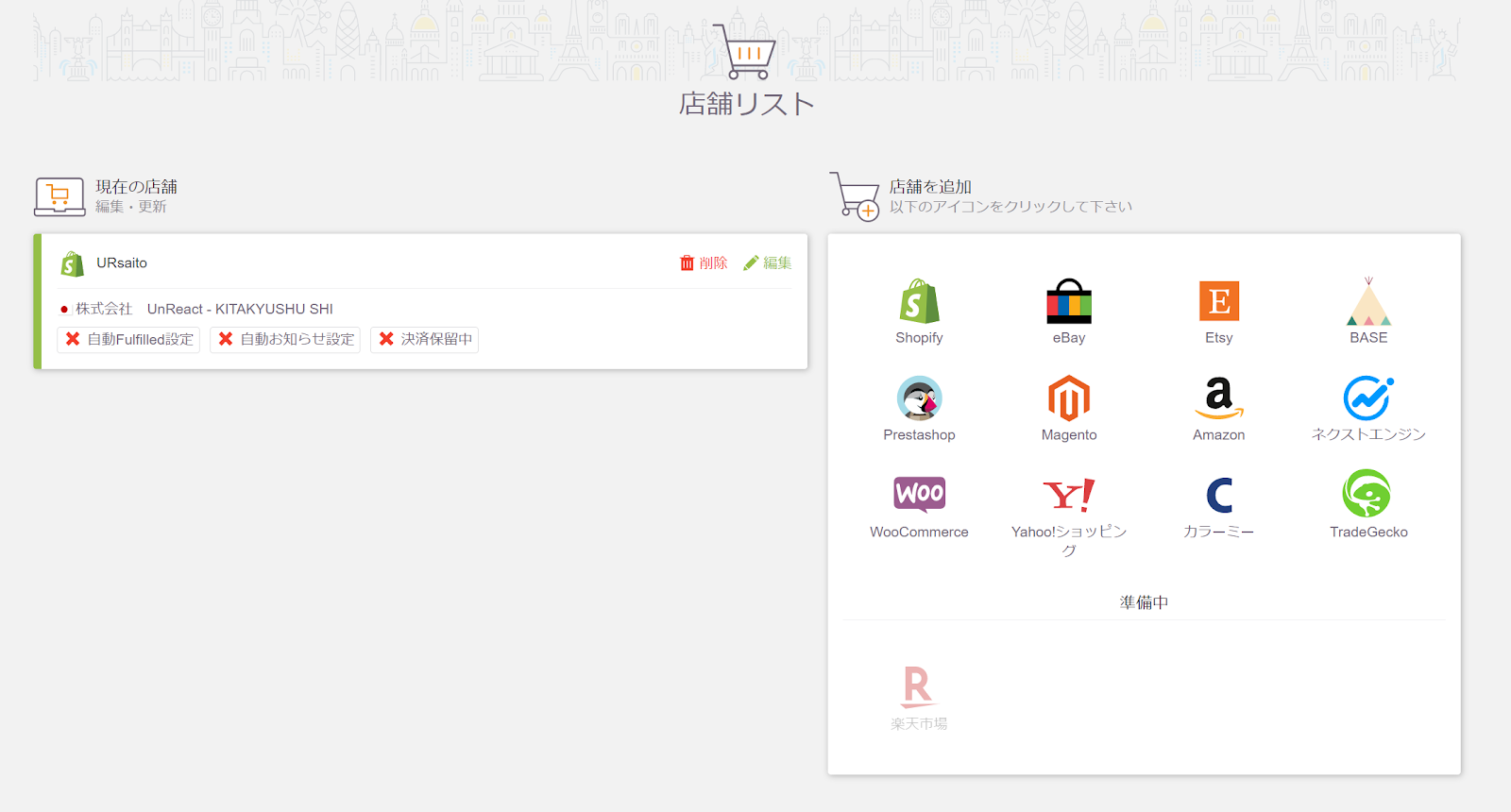
Task: Toggle the 自動お知らせ設定 status tag
Action: click(286, 339)
